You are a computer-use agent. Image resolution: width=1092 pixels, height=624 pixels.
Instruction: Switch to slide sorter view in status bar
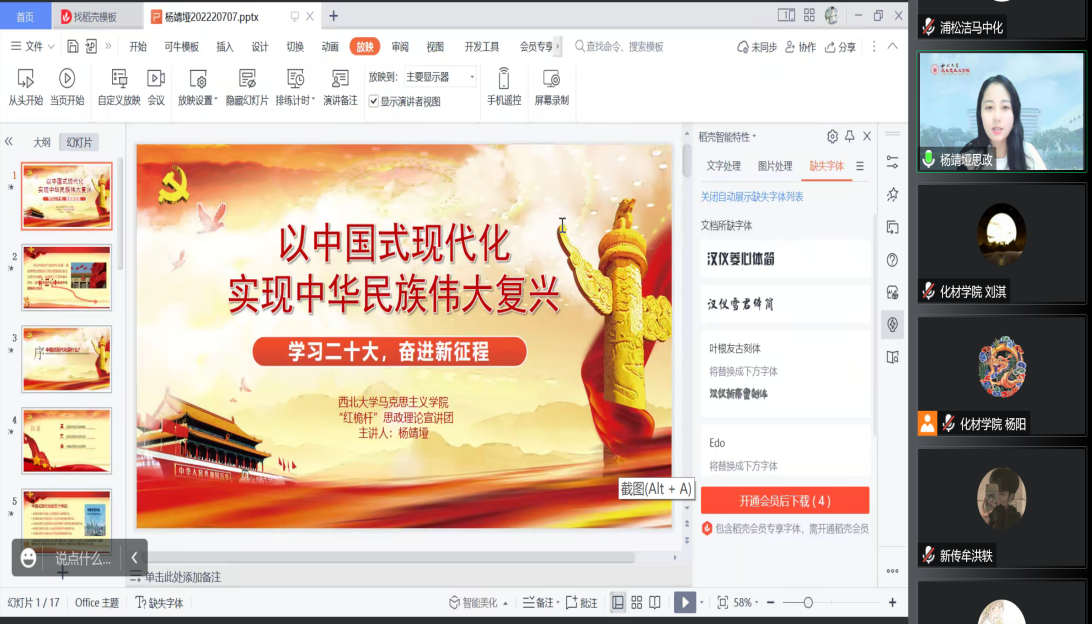point(636,602)
